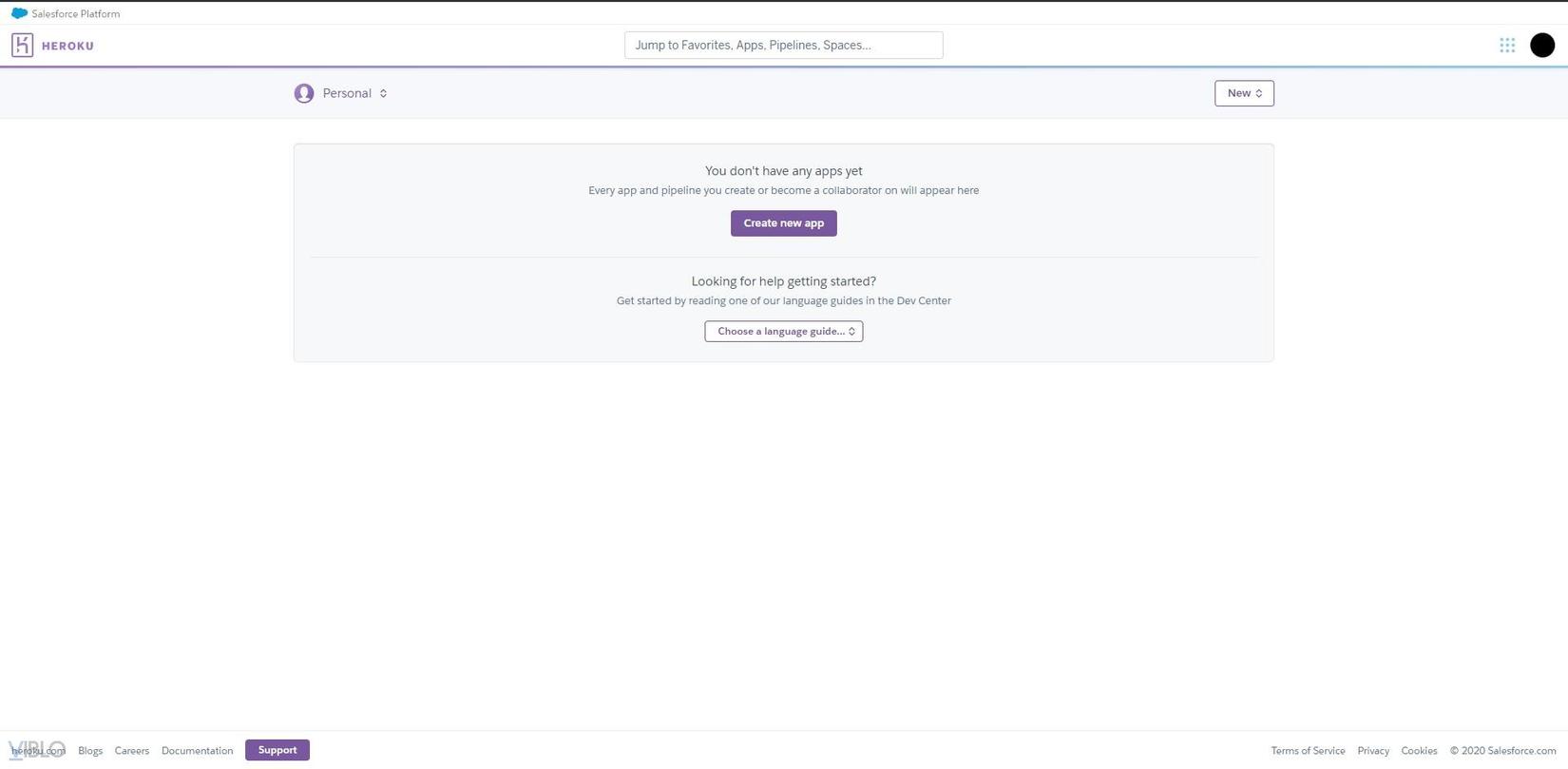Screen dimensions: 1568x769
Task: Open the Terms of Service link
Action: click(x=1308, y=751)
